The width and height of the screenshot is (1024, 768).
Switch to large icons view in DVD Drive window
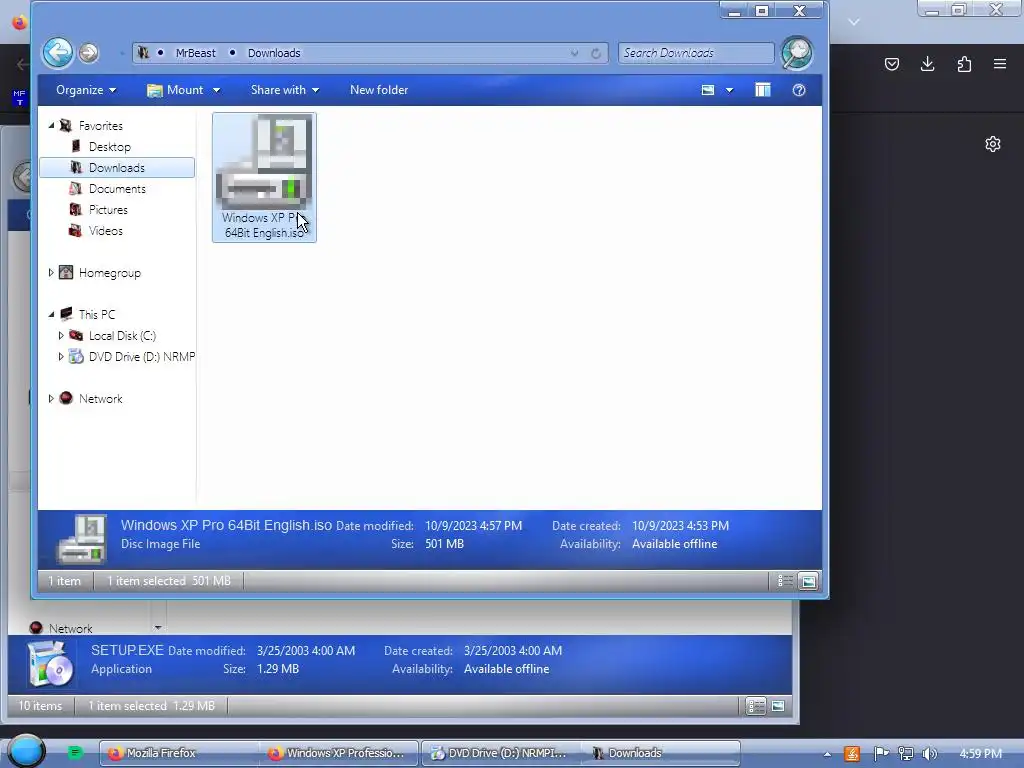pos(778,705)
